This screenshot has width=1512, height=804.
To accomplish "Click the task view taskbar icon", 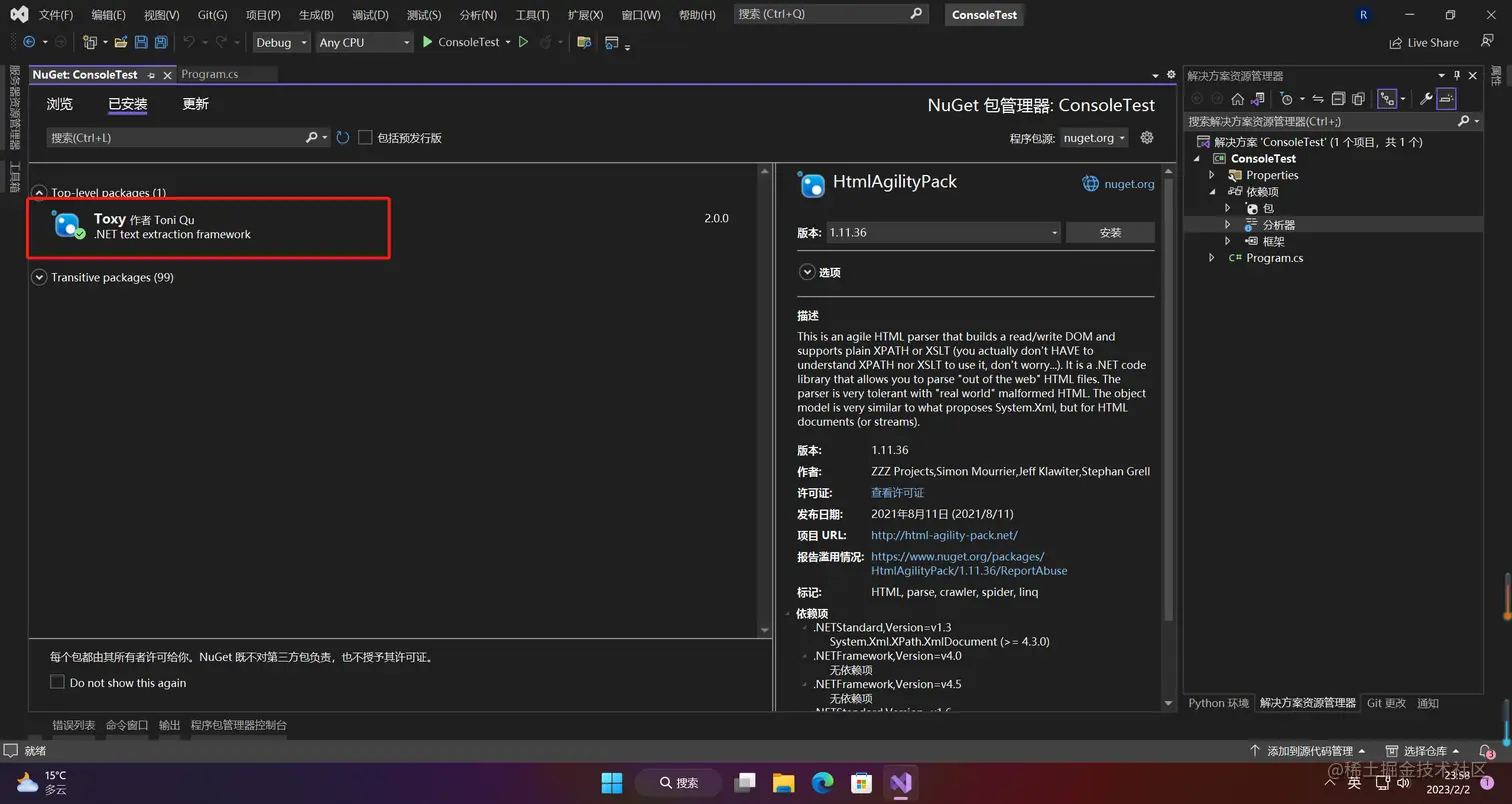I will tap(744, 782).
